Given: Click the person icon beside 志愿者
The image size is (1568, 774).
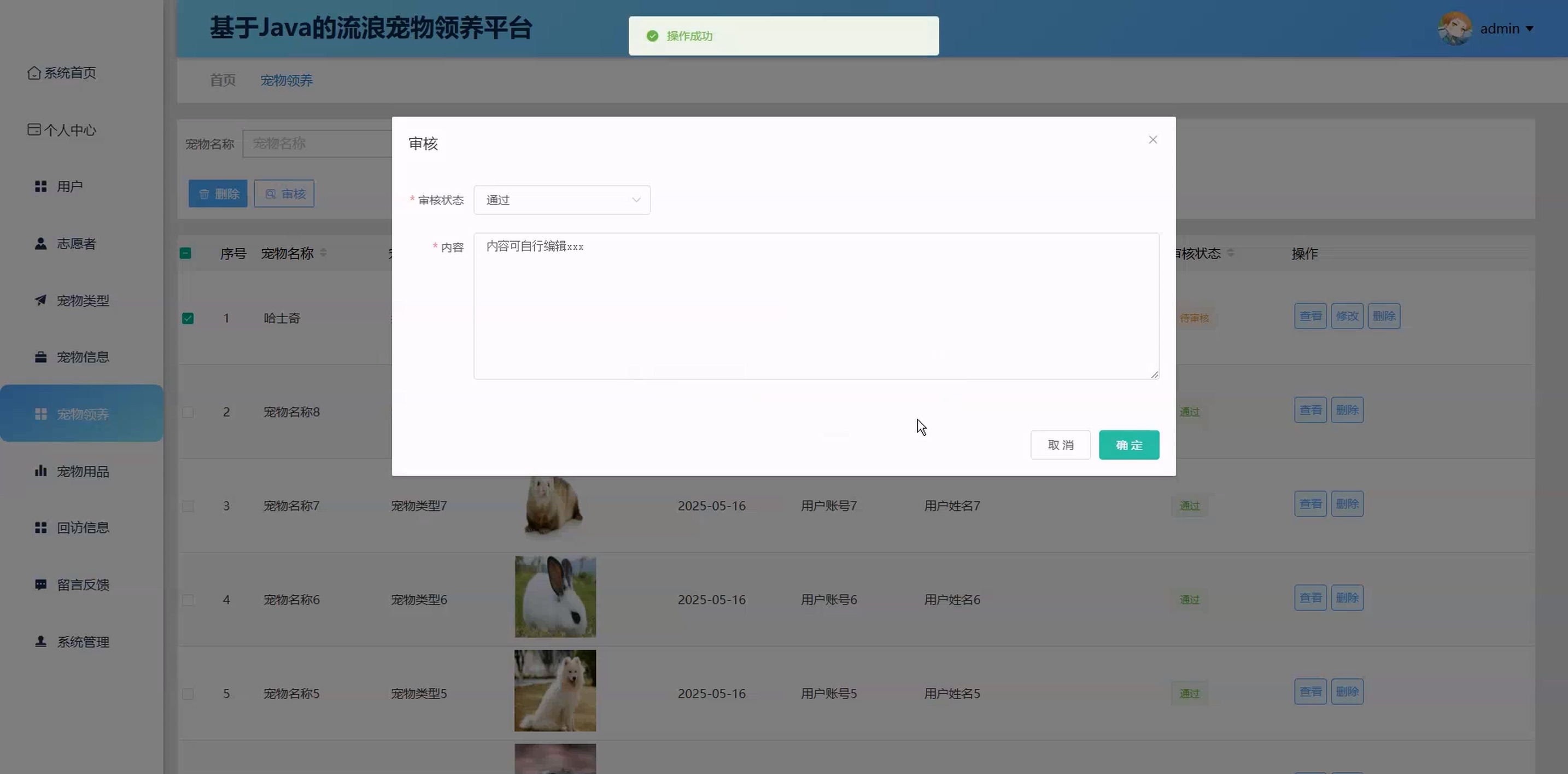Looking at the screenshot, I should pyautogui.click(x=41, y=243).
